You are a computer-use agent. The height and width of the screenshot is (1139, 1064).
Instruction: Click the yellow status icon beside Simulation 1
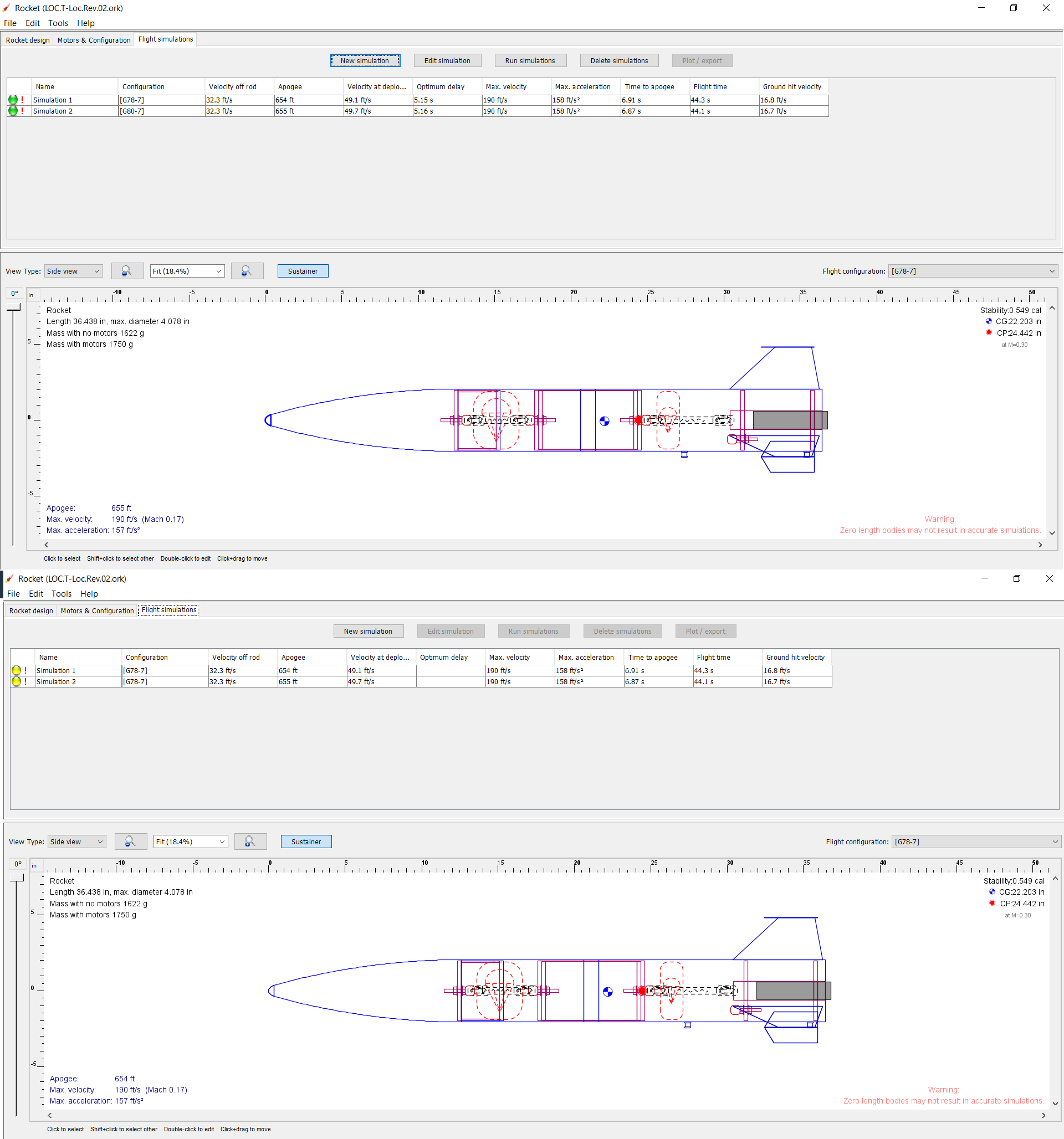click(16, 670)
